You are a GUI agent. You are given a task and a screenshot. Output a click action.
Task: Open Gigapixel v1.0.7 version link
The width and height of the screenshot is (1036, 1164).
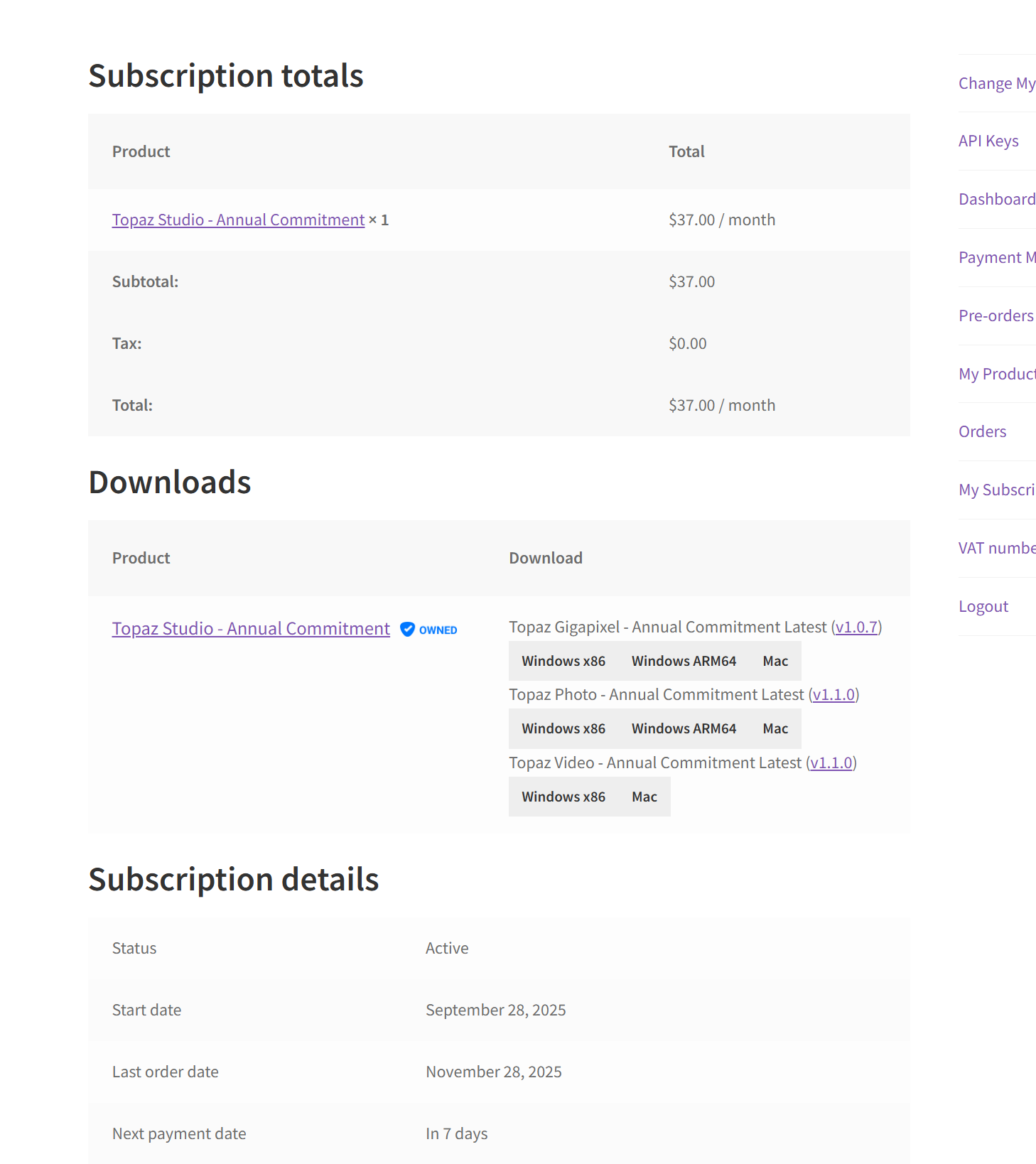856,627
